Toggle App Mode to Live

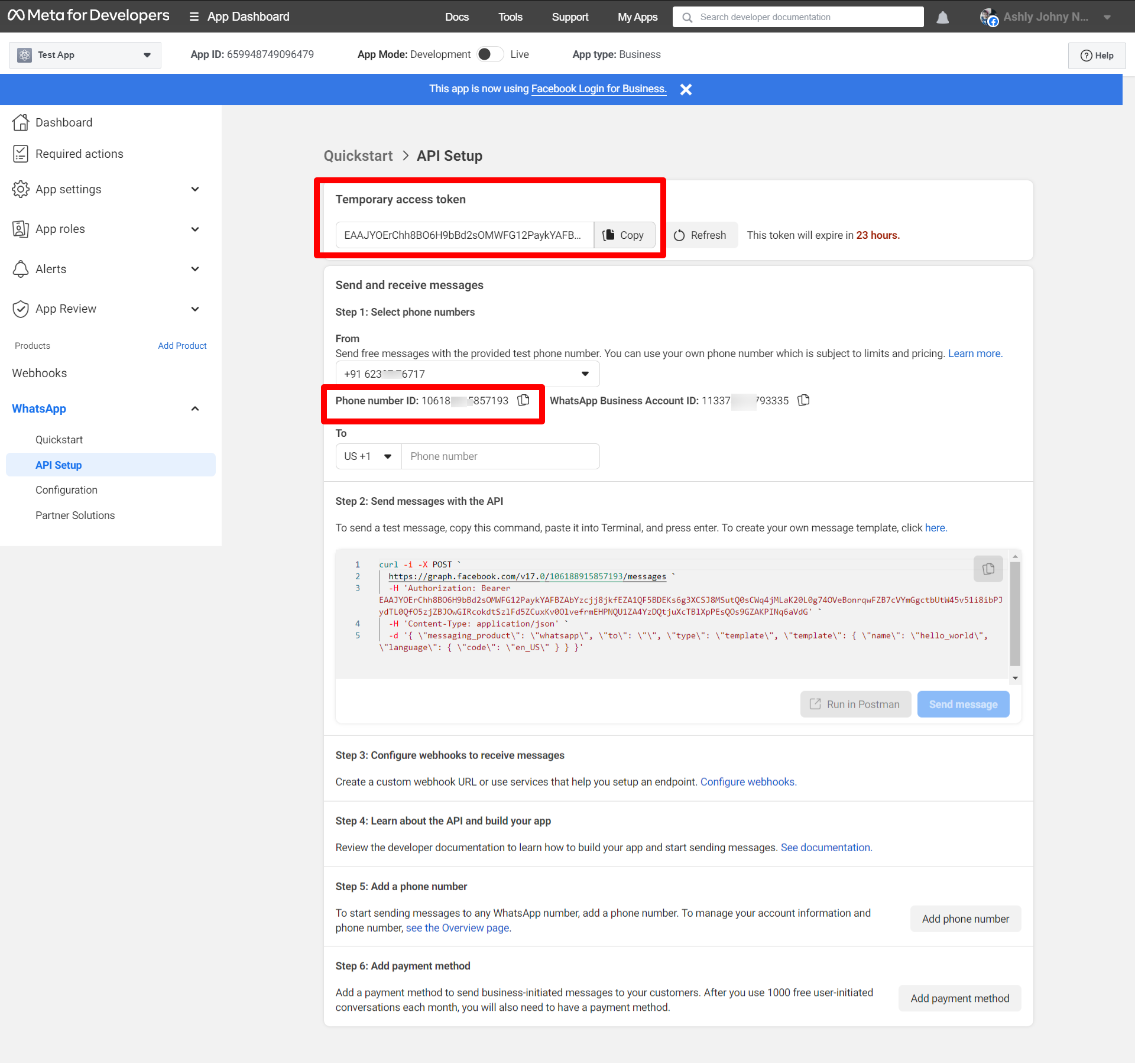pos(490,54)
